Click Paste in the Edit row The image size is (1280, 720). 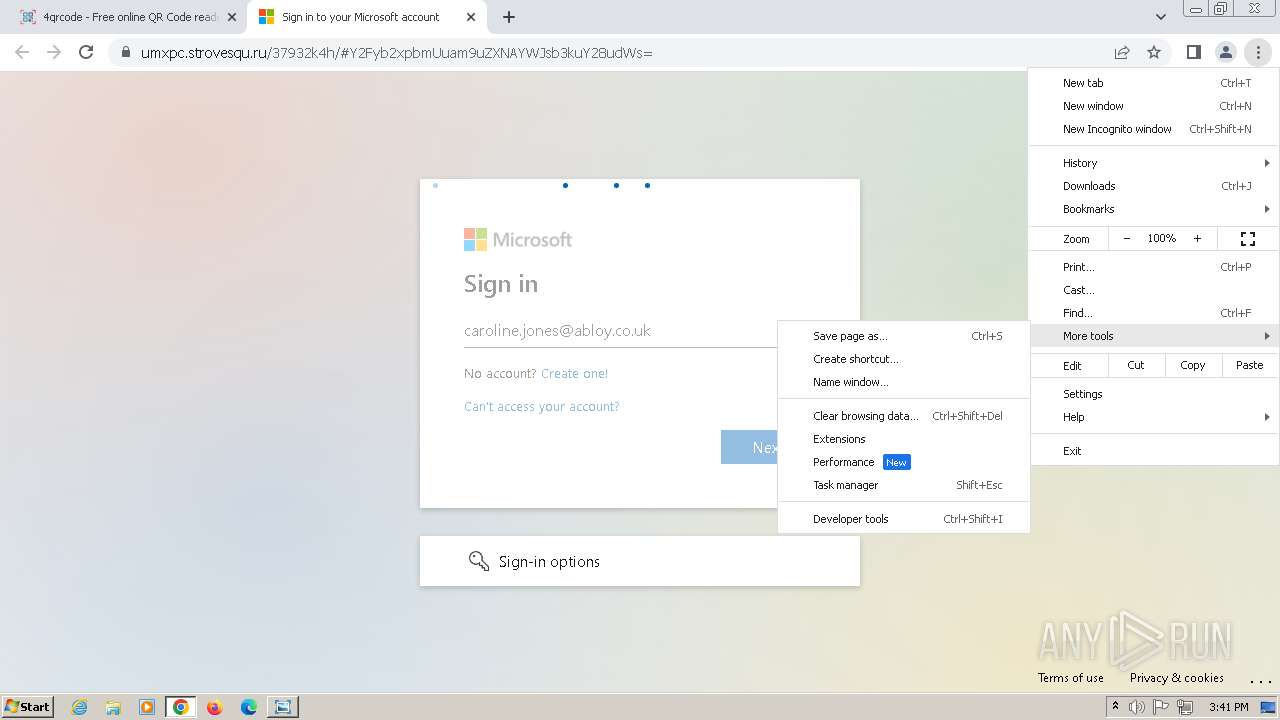coord(1250,365)
